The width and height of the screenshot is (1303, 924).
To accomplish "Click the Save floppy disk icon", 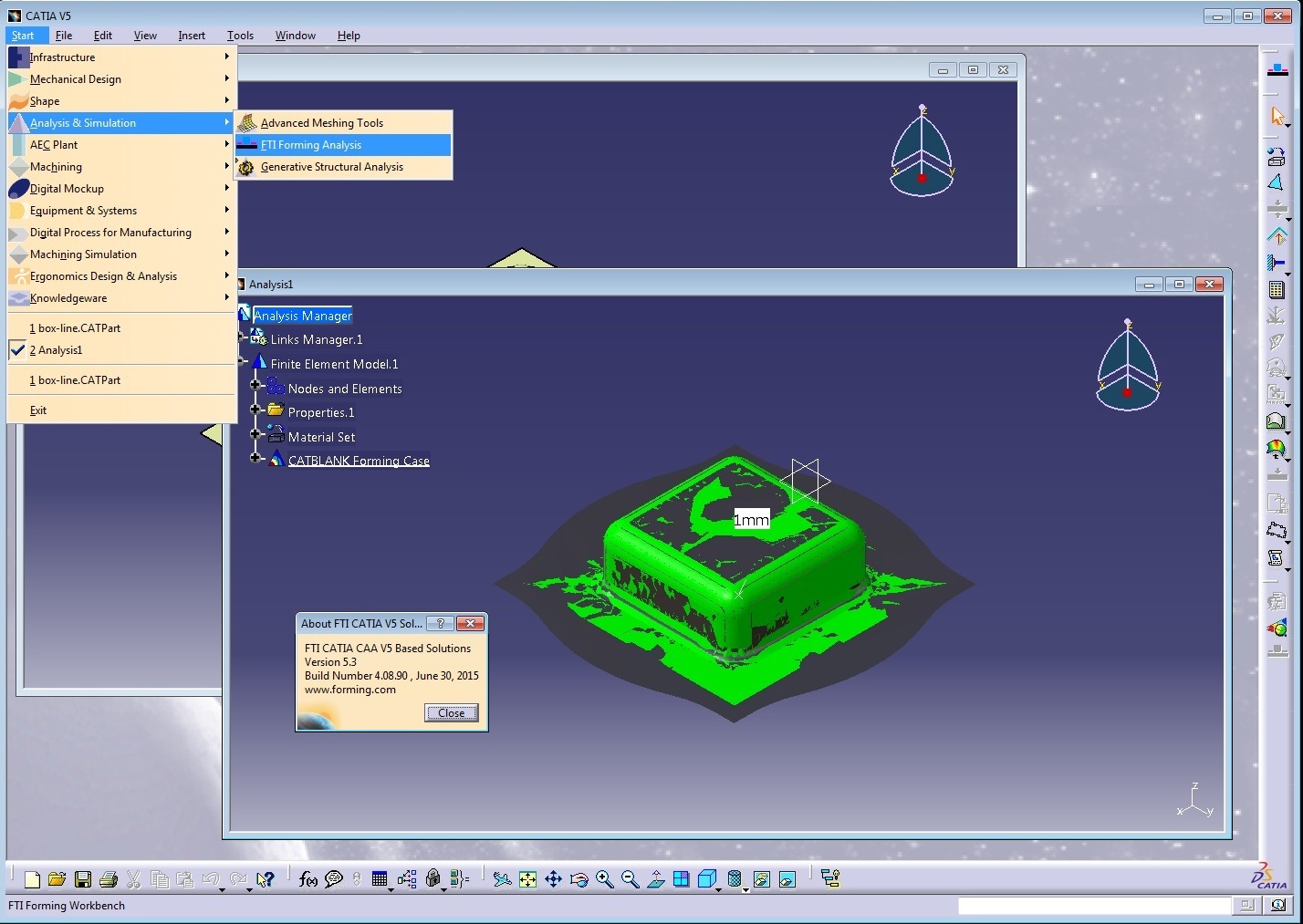I will 83,879.
